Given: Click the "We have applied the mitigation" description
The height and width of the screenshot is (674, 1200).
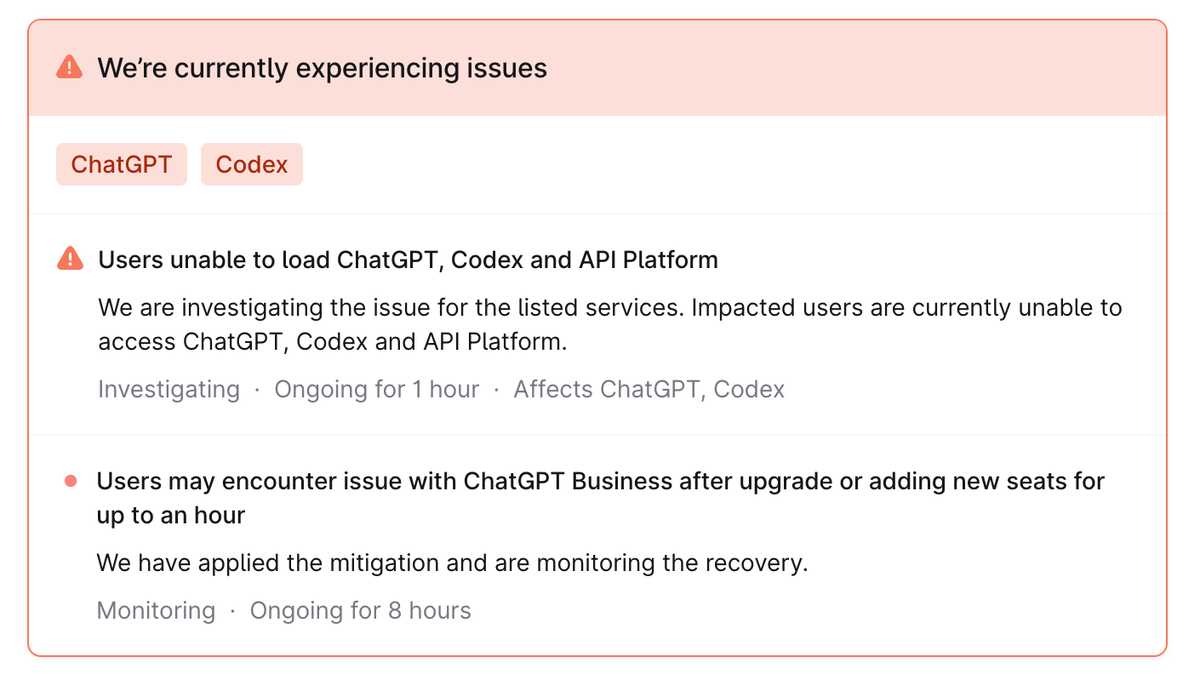Looking at the screenshot, I should [x=451, y=563].
